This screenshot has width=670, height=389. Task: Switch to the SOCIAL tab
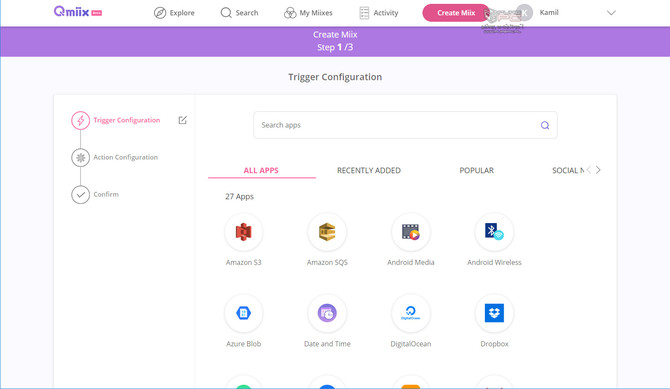[568, 170]
